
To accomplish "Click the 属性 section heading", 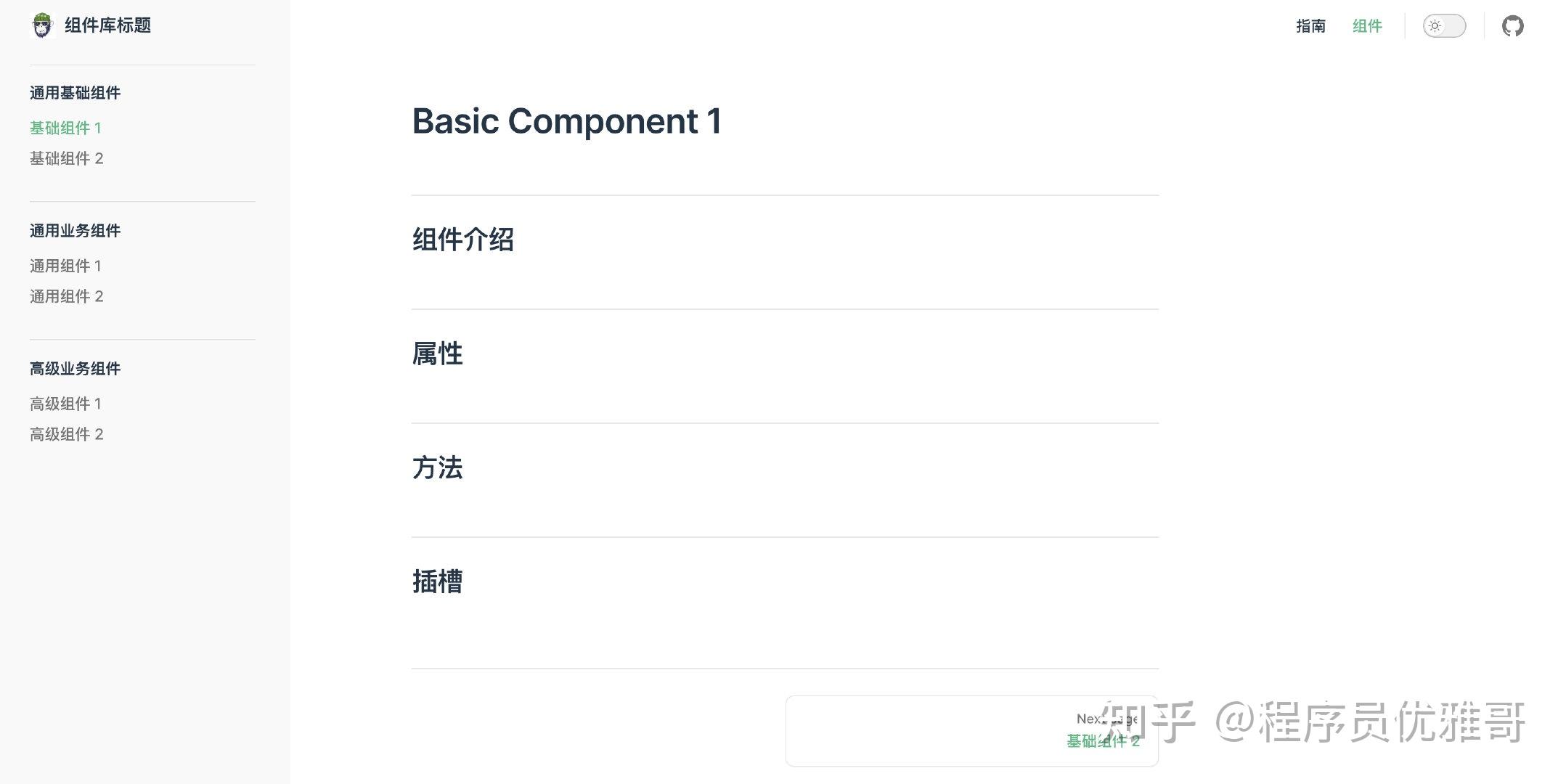I will [437, 354].
